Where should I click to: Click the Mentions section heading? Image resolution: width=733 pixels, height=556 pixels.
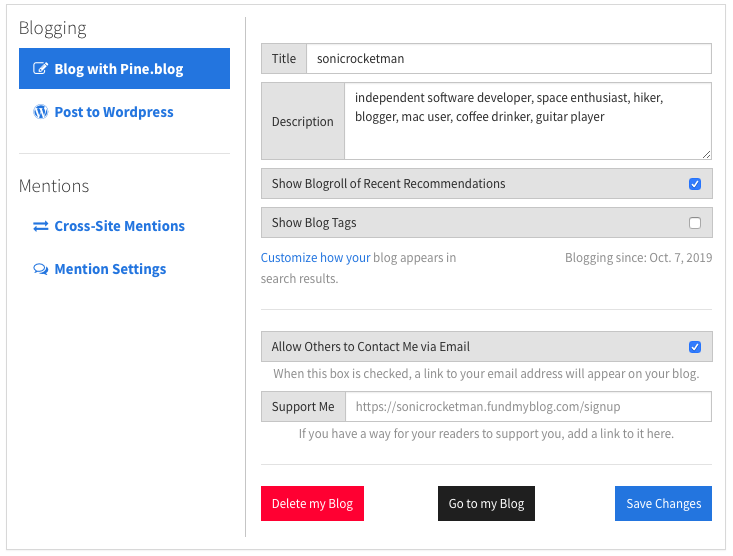click(54, 186)
